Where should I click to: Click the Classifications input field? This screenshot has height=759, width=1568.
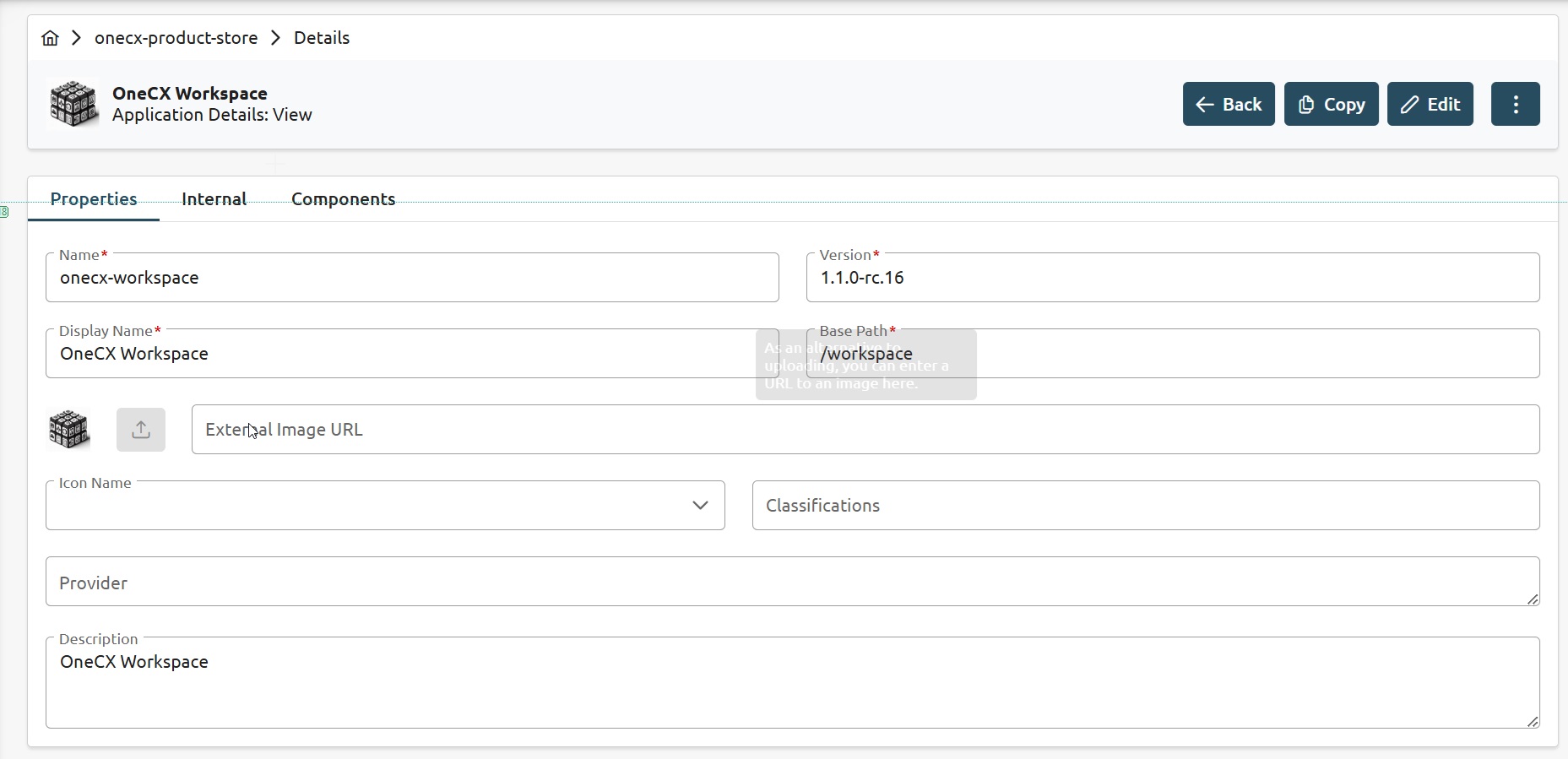tap(1145, 506)
